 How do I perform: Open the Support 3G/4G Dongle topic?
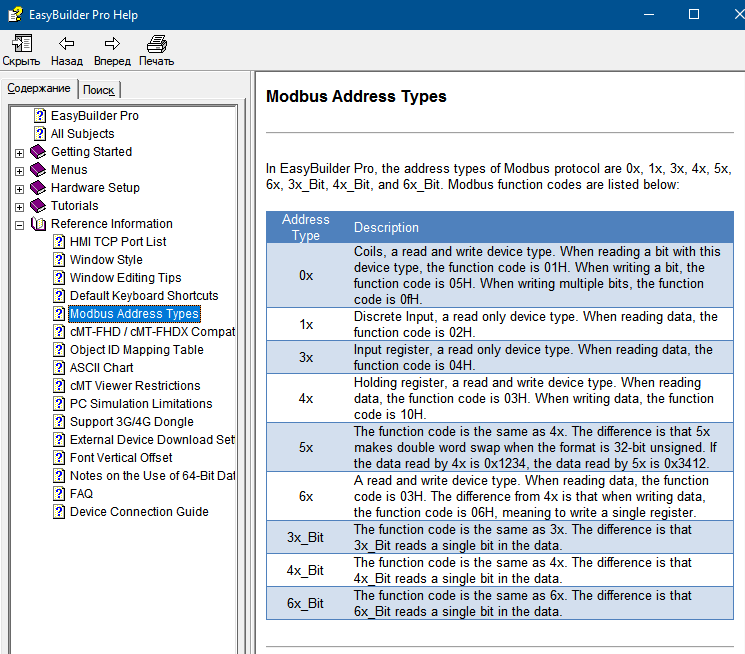132,422
